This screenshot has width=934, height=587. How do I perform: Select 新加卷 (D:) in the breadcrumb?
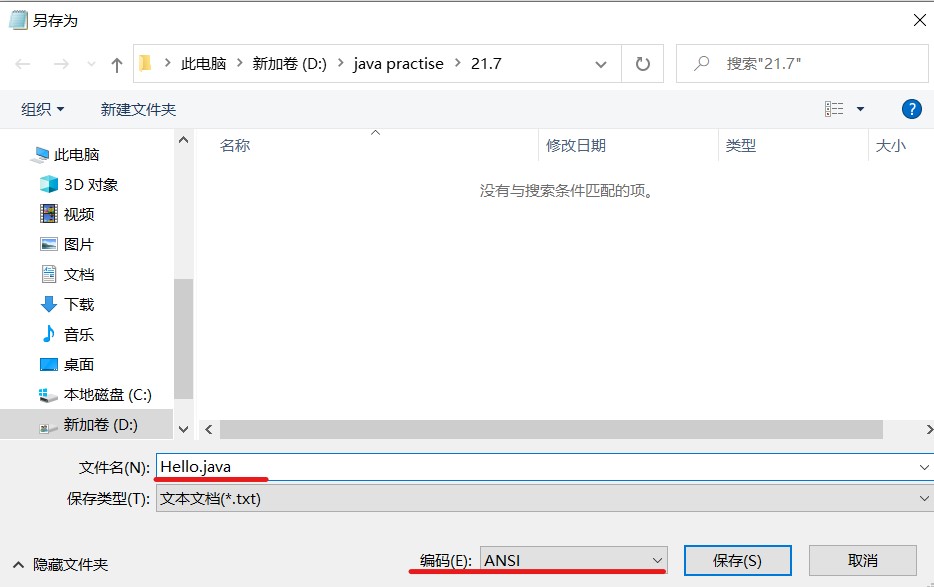(289, 64)
